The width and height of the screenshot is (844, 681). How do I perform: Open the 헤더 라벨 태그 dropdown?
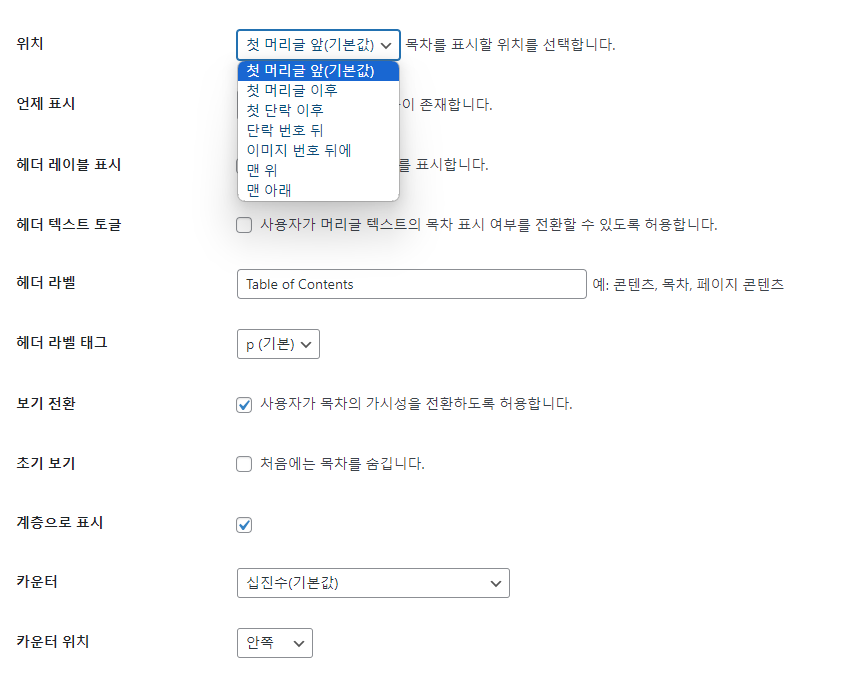point(278,343)
